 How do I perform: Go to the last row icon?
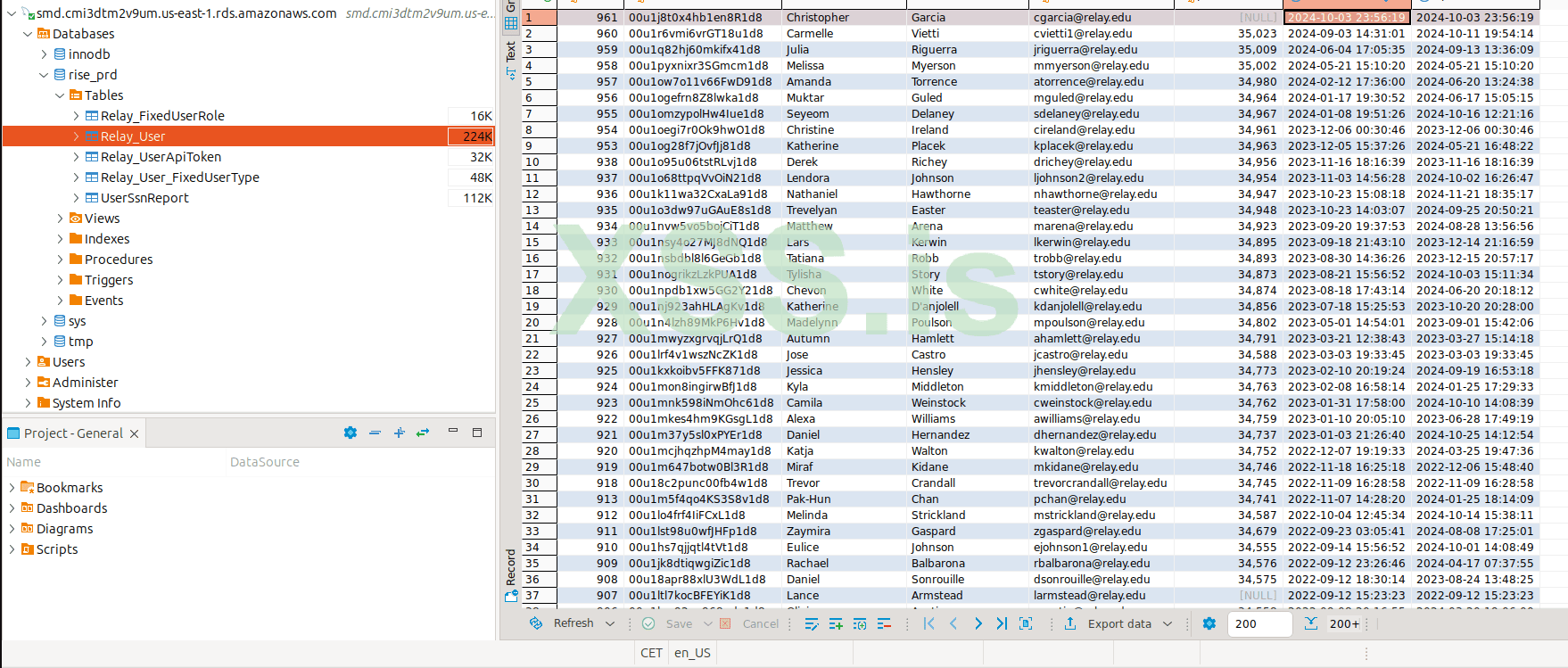click(1002, 623)
